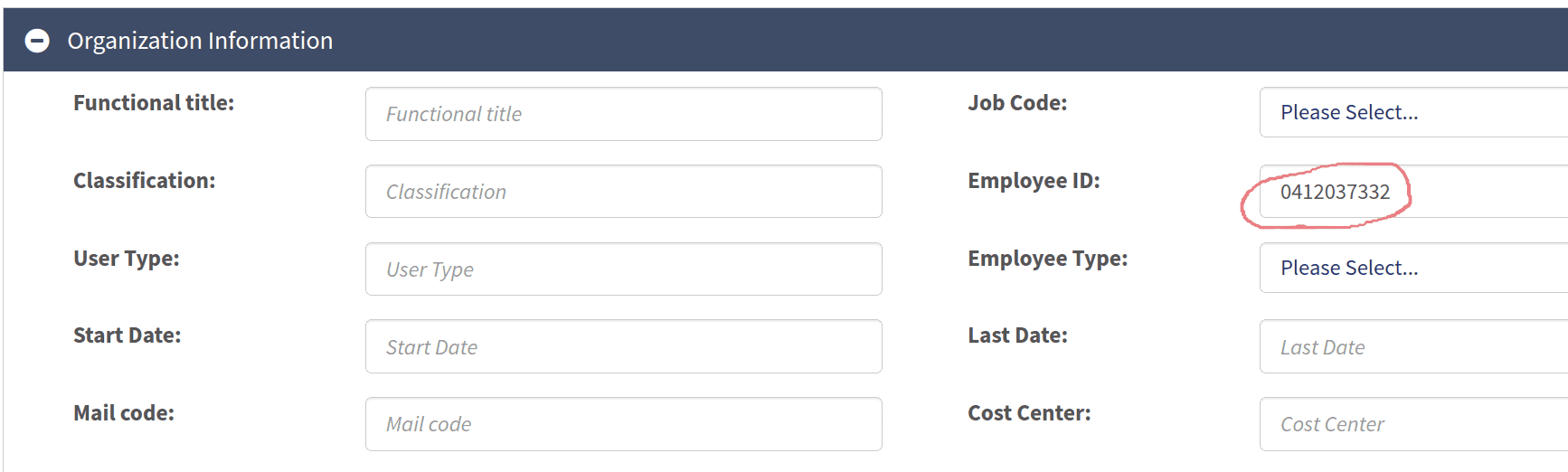Click the "Cost Center:" label
The height and width of the screenshot is (472, 1568).
tap(1029, 413)
